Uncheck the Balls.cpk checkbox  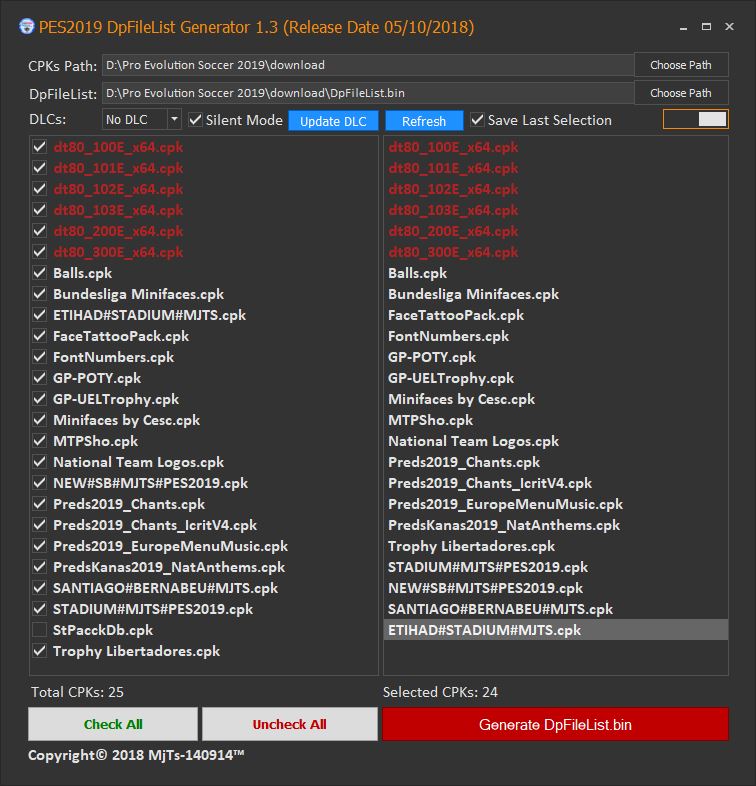(x=40, y=273)
